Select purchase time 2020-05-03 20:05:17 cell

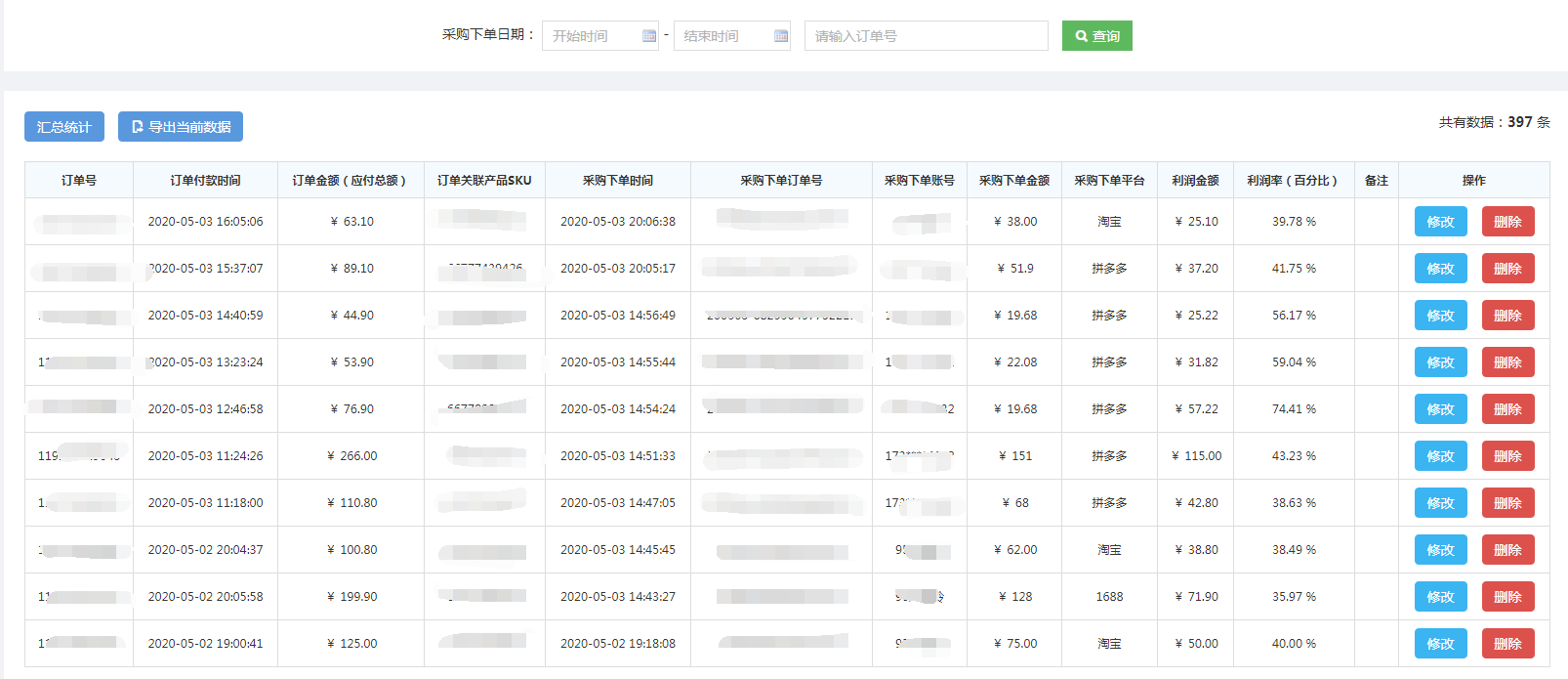tap(618, 269)
